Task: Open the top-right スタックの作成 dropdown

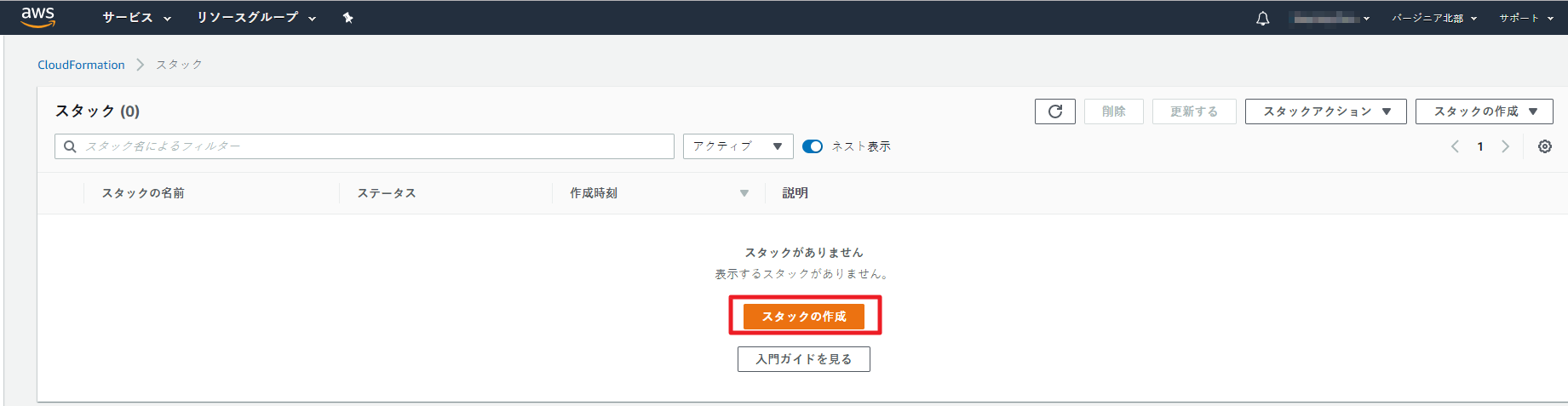Action: tap(1484, 112)
